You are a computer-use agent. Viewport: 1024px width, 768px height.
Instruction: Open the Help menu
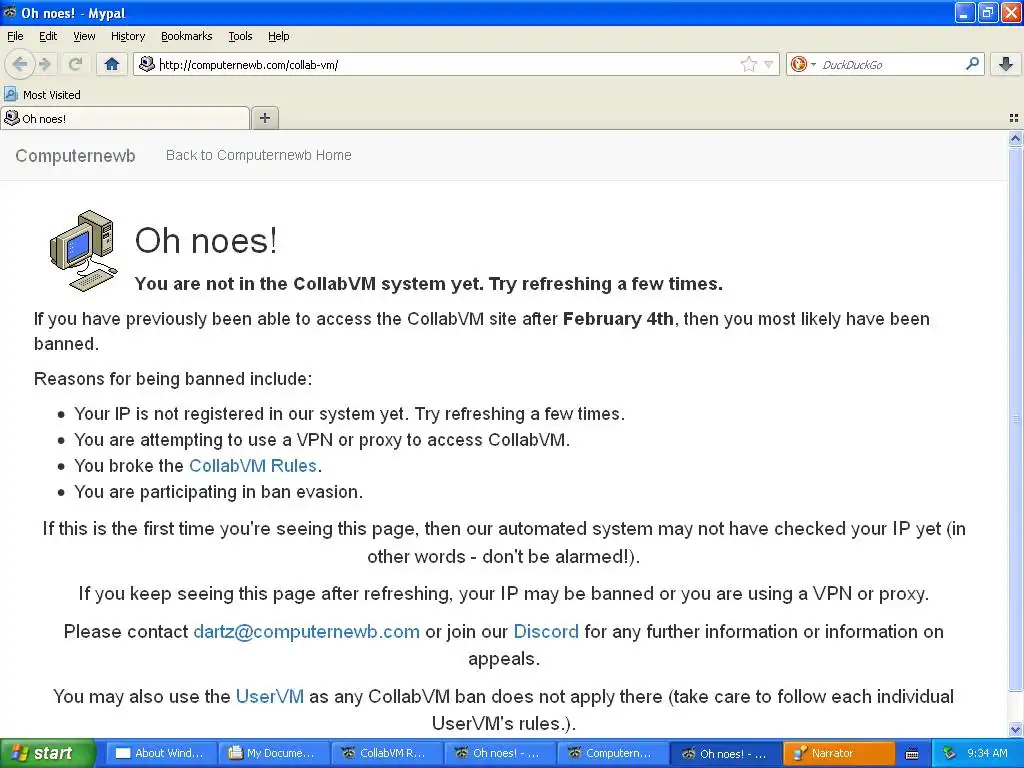tap(278, 36)
